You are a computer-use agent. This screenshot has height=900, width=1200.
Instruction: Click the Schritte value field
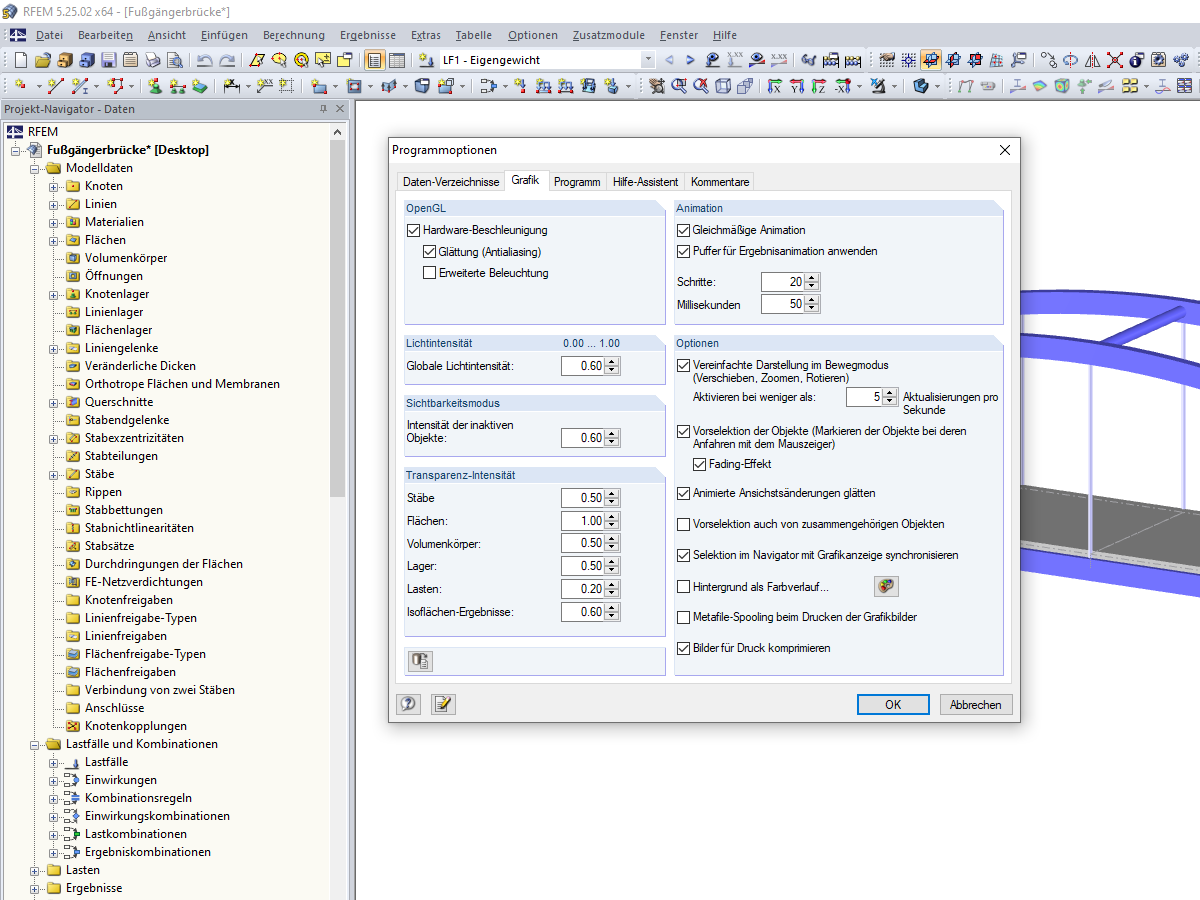[x=783, y=282]
